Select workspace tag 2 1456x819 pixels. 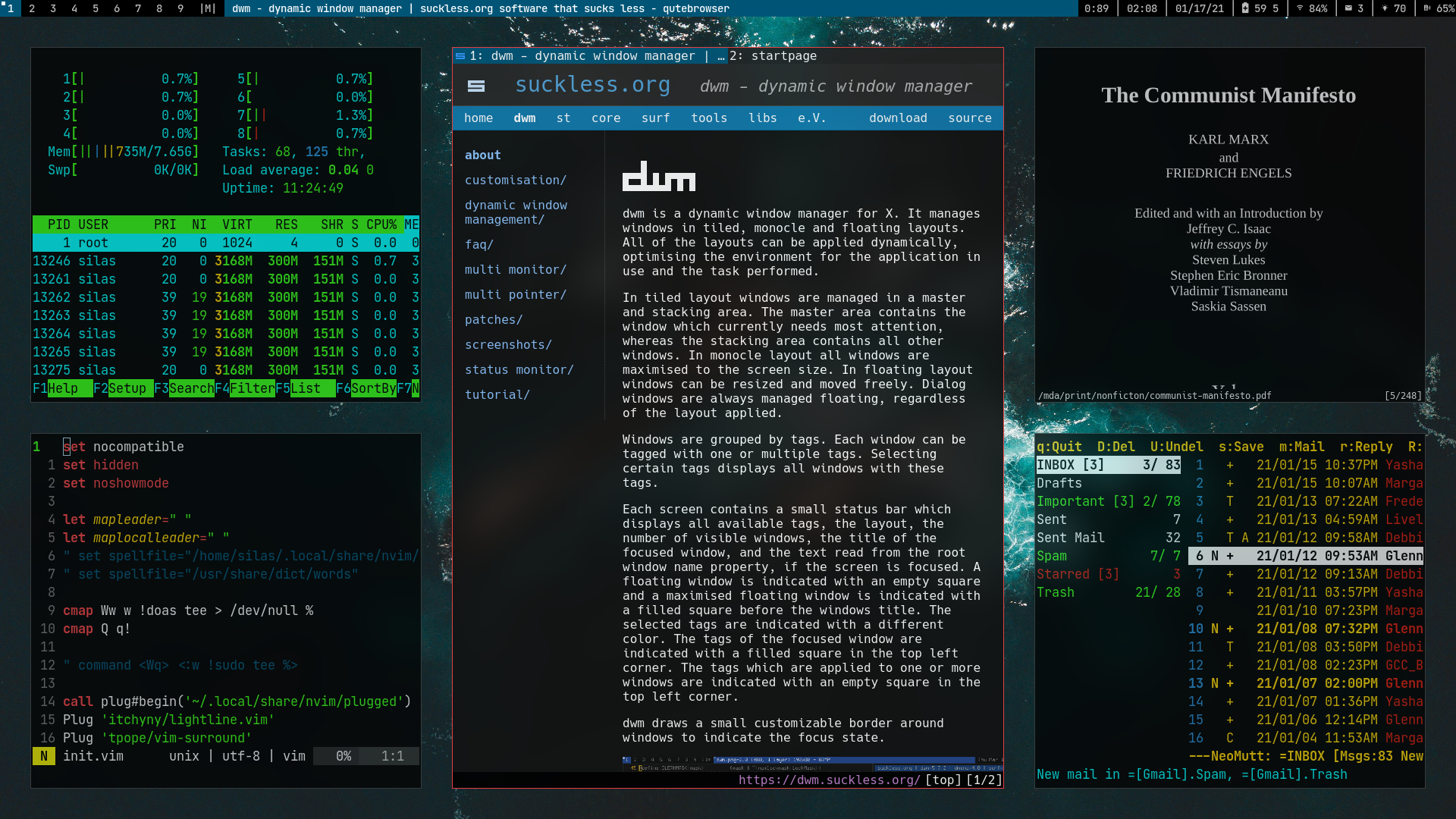32,8
